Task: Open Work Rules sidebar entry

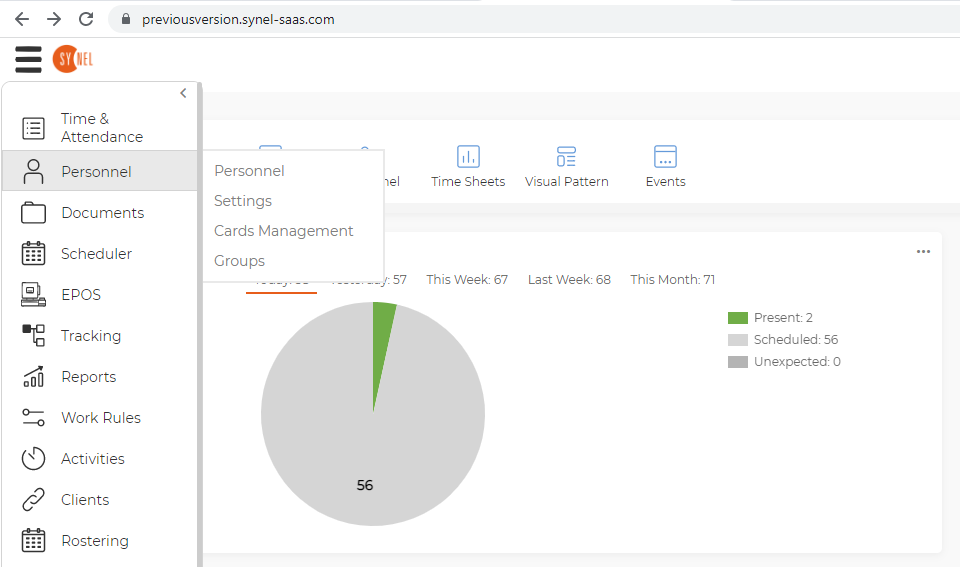Action: coord(101,418)
